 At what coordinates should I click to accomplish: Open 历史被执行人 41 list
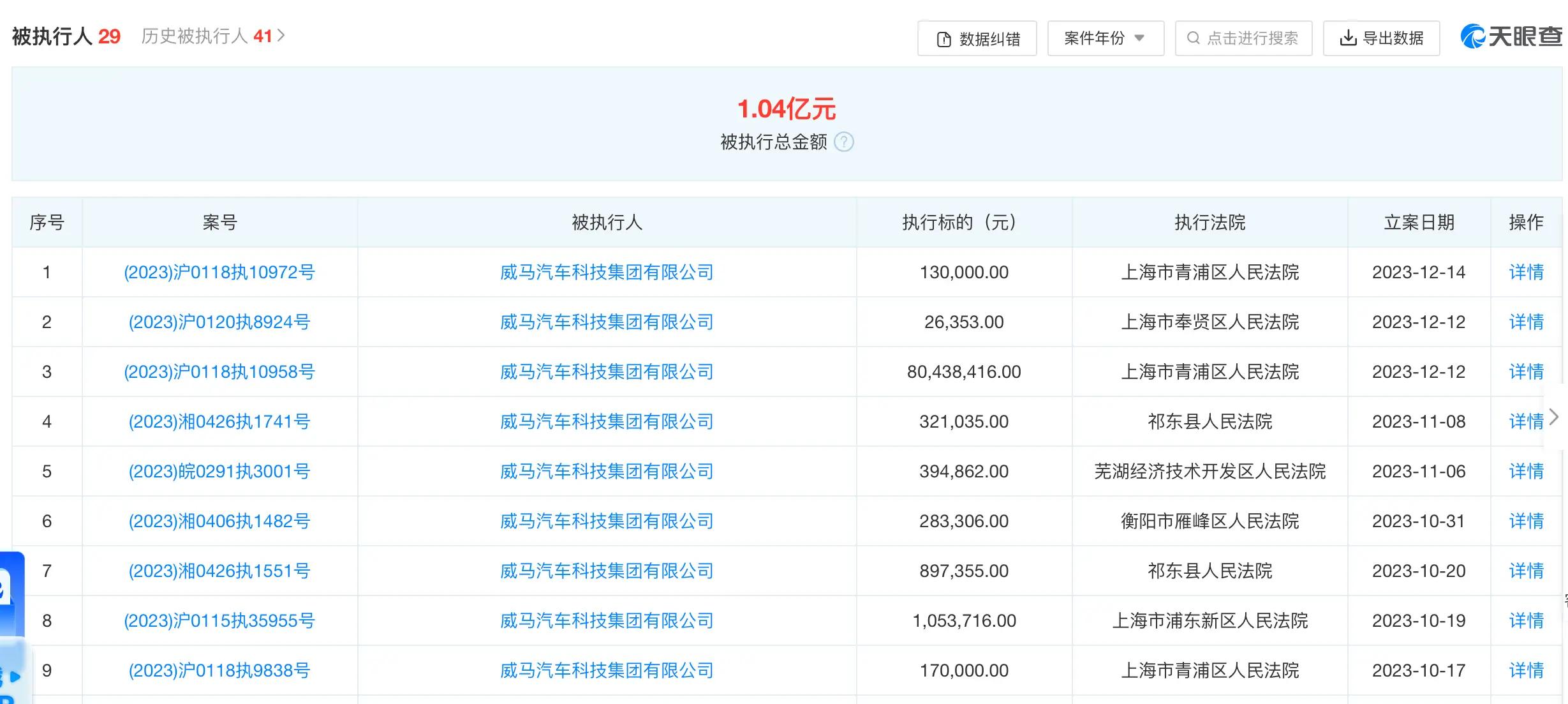coord(213,36)
